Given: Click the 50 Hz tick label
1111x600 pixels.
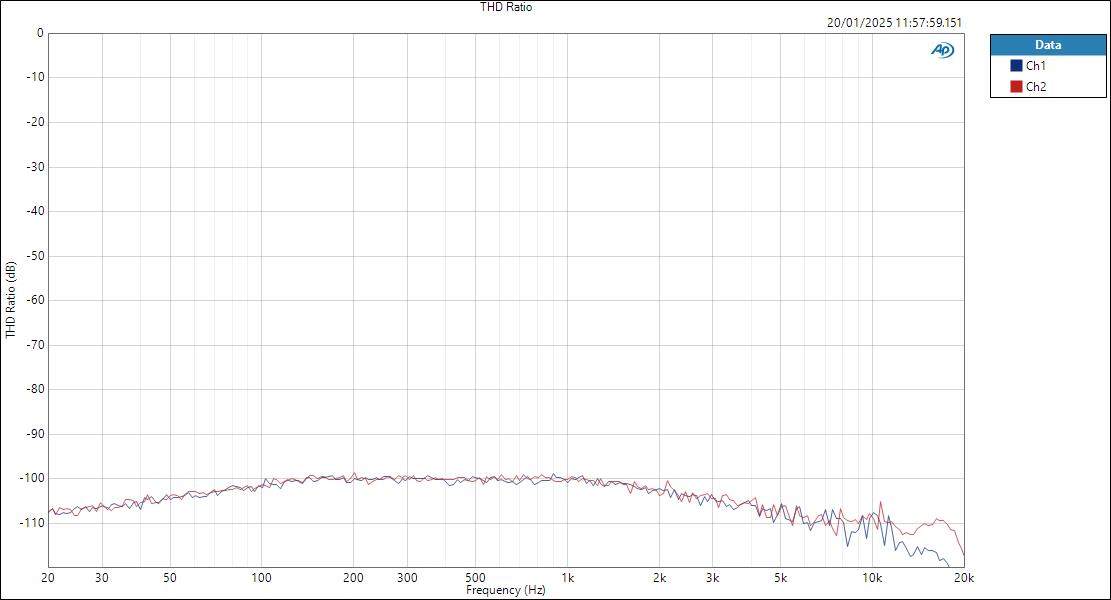Looking at the screenshot, I should (170, 578).
